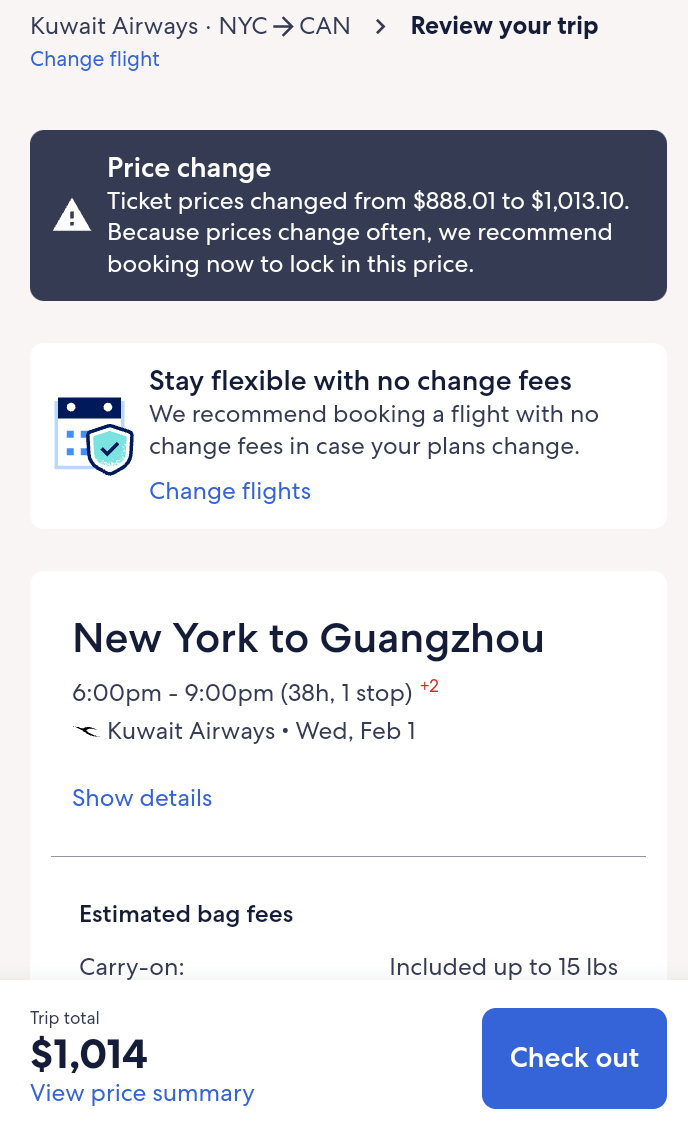The height and width of the screenshot is (1126, 688).
Task: Click the airline icon beside Wed, Feb 1
Action: coord(88,731)
